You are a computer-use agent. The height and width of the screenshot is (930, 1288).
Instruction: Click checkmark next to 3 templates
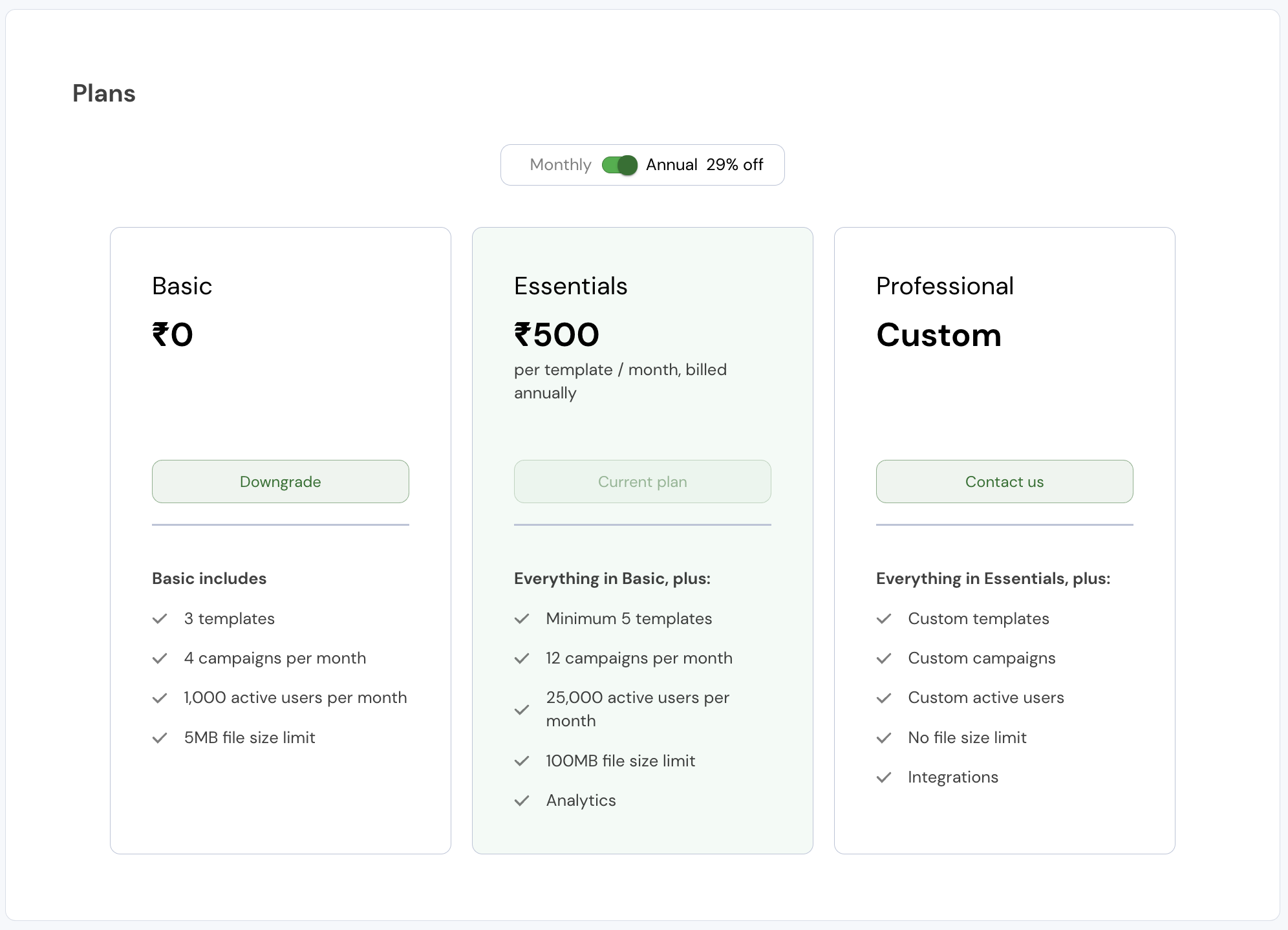tap(160, 619)
